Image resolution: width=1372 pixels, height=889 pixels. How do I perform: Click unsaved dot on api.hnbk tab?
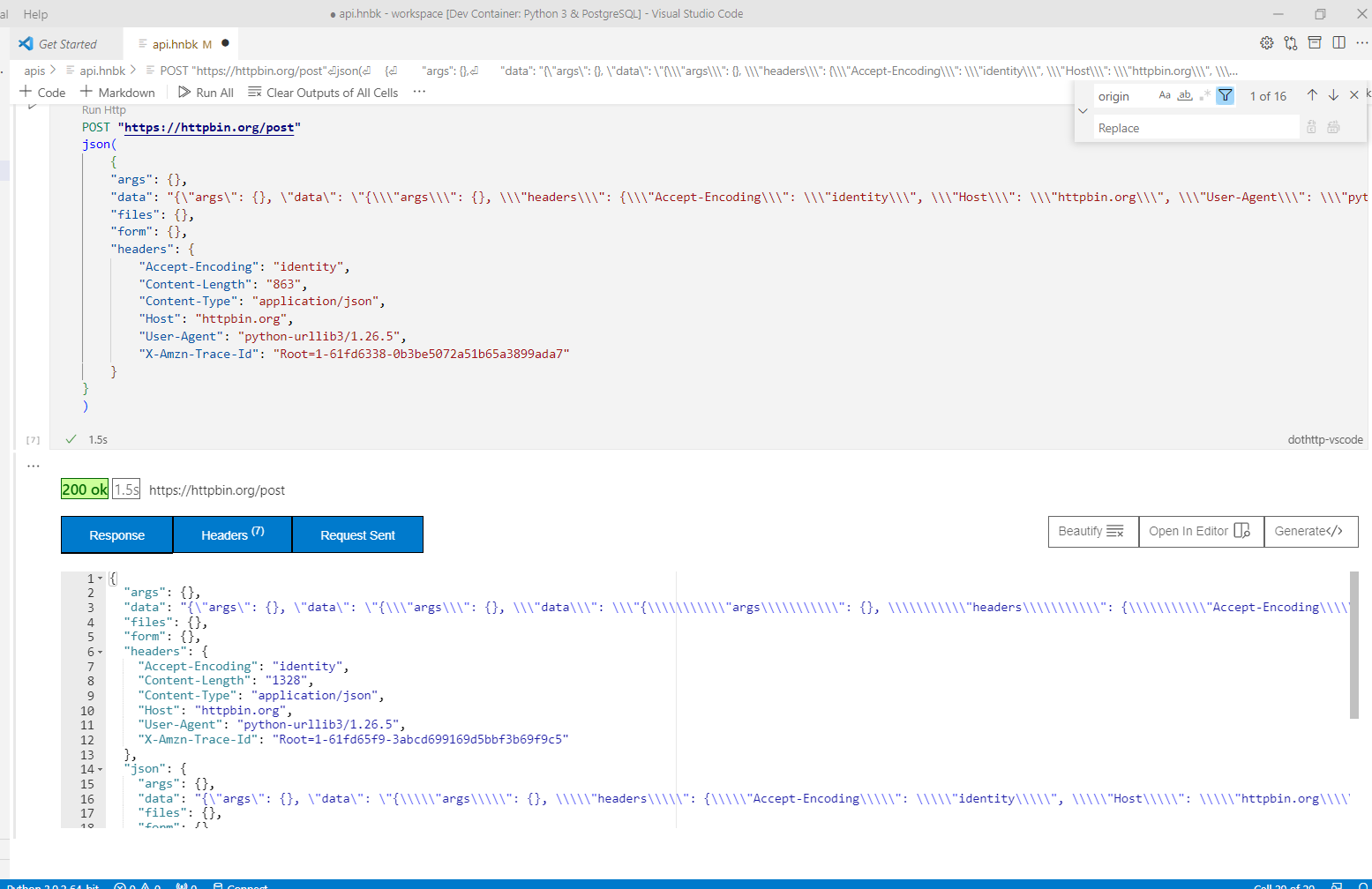(225, 43)
